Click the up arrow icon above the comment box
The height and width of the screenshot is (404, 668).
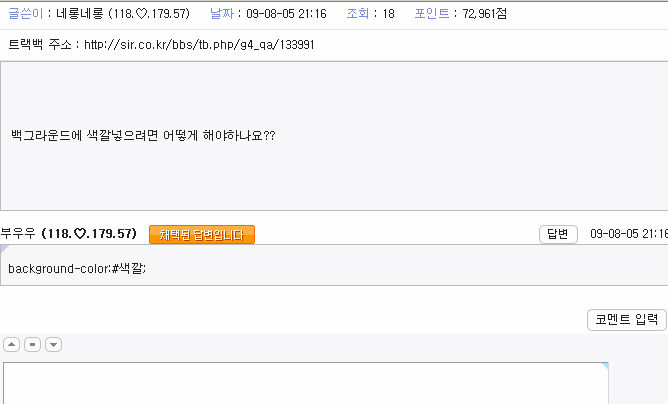(x=12, y=344)
